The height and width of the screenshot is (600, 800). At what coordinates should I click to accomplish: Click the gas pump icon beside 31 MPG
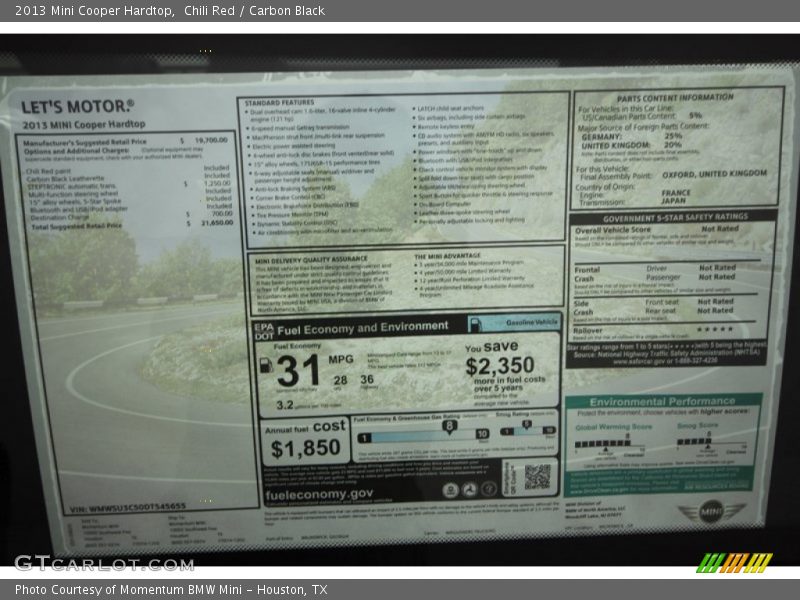coord(266,365)
